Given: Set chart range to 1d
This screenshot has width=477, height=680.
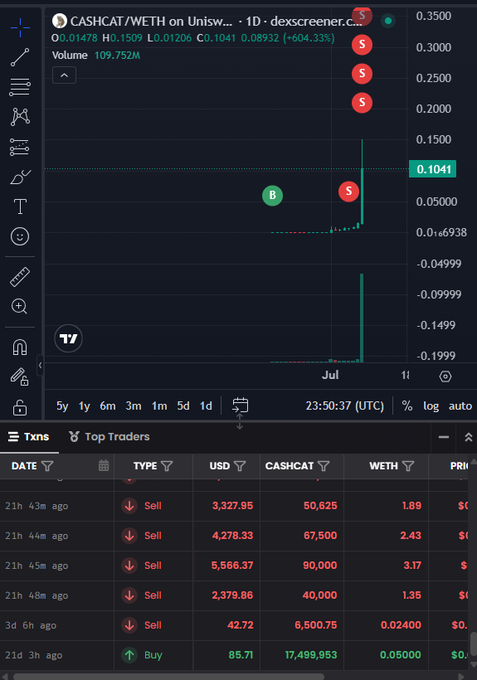Looking at the screenshot, I should (x=206, y=406).
